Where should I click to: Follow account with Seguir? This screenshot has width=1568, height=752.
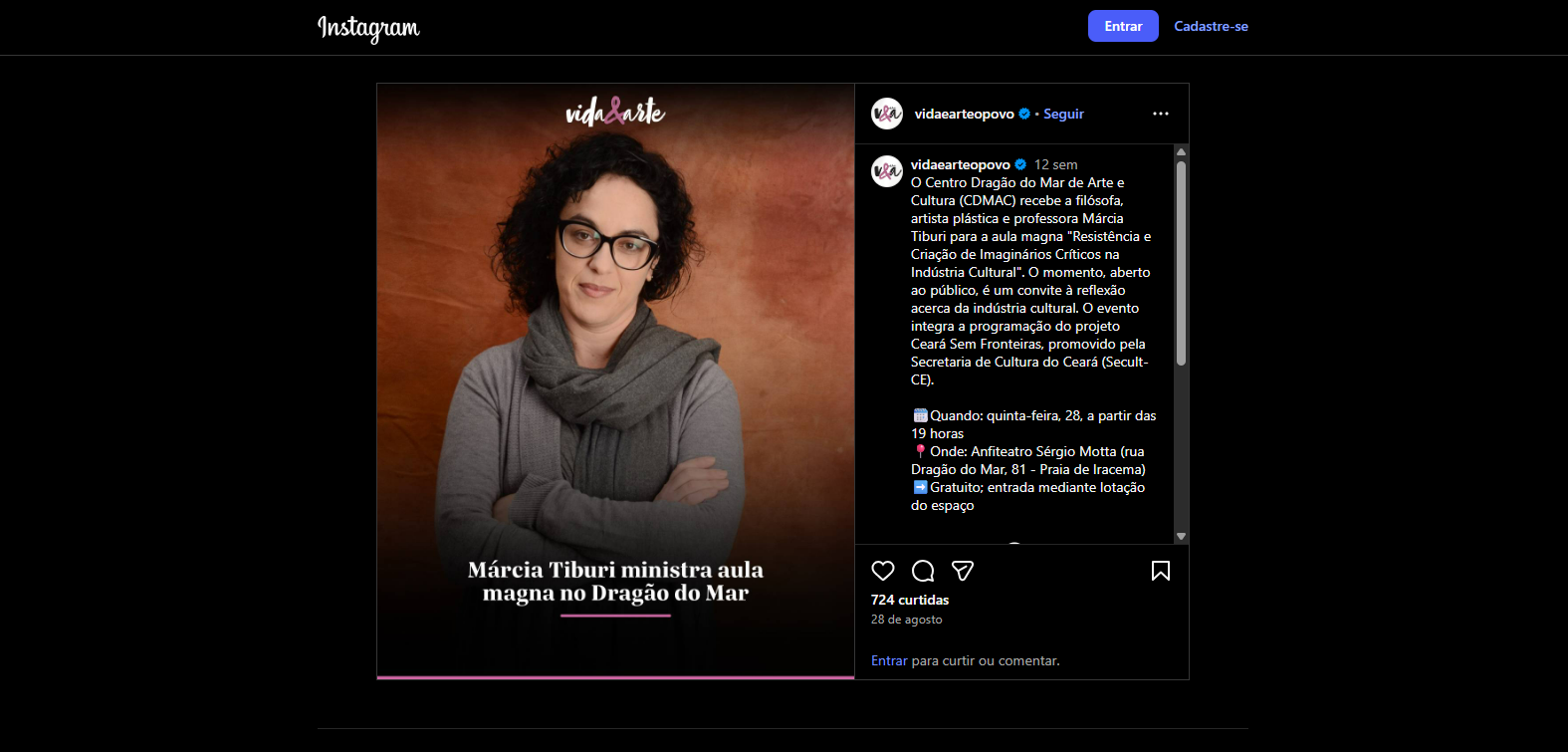click(x=1063, y=114)
